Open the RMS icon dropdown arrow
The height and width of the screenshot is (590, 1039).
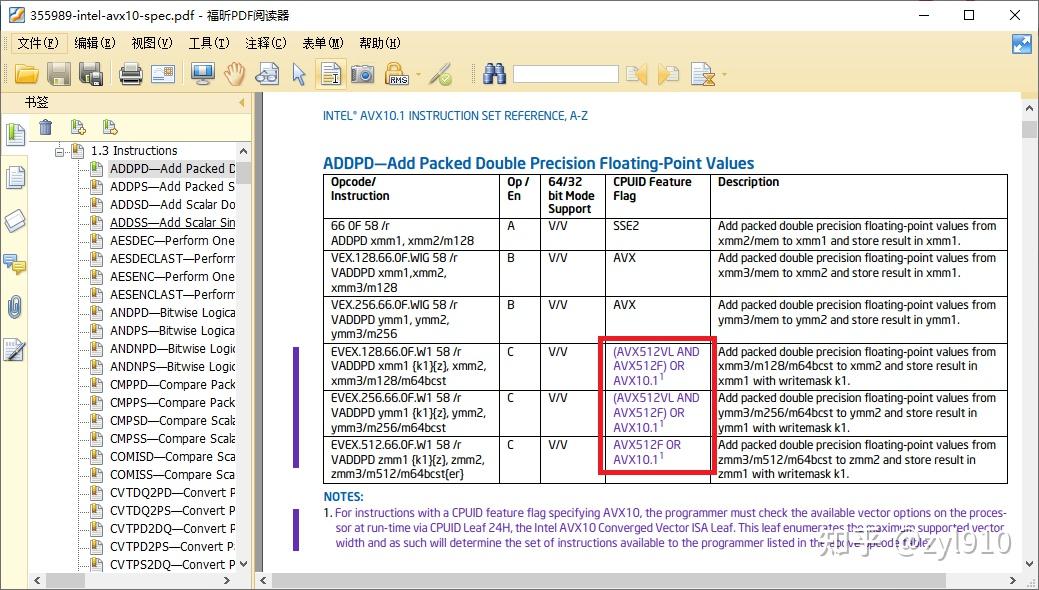418,74
